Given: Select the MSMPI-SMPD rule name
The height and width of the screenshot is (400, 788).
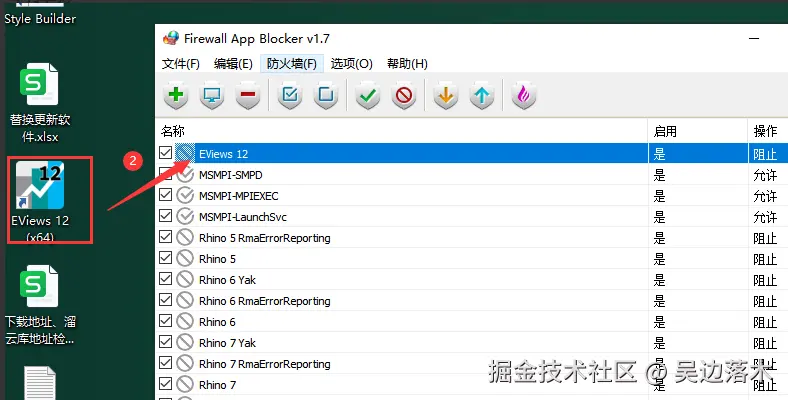Looking at the screenshot, I should (231, 175).
